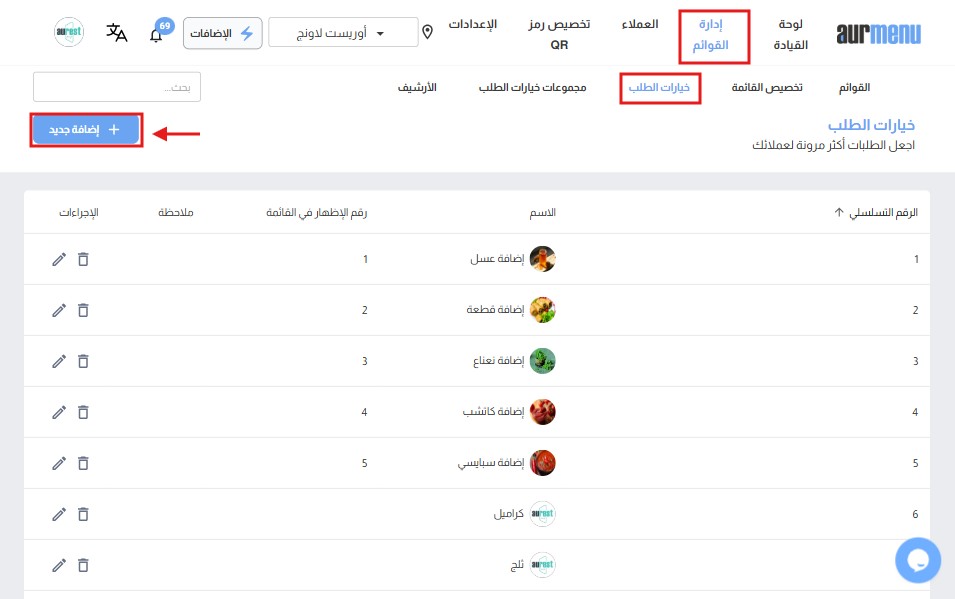Image resolution: width=955 pixels, height=599 pixels.
Task: Click the search input field
Action: tap(117, 88)
